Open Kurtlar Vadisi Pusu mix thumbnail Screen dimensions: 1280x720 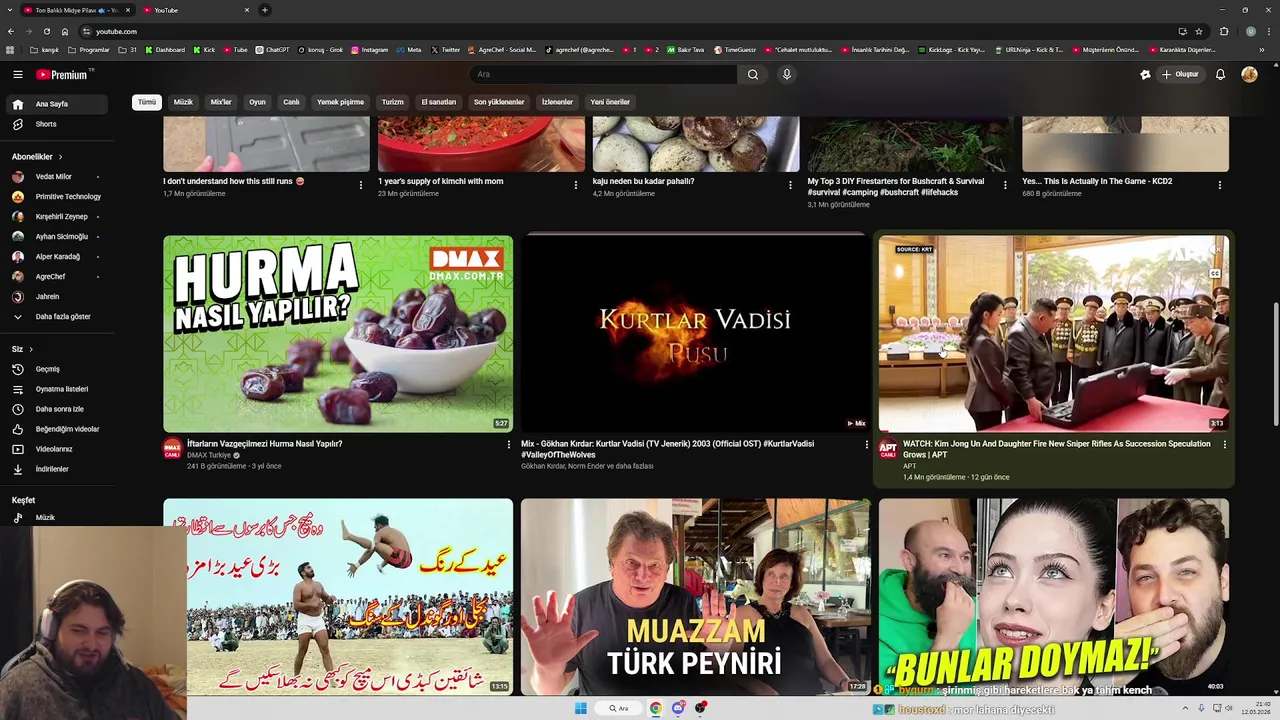[x=695, y=334]
